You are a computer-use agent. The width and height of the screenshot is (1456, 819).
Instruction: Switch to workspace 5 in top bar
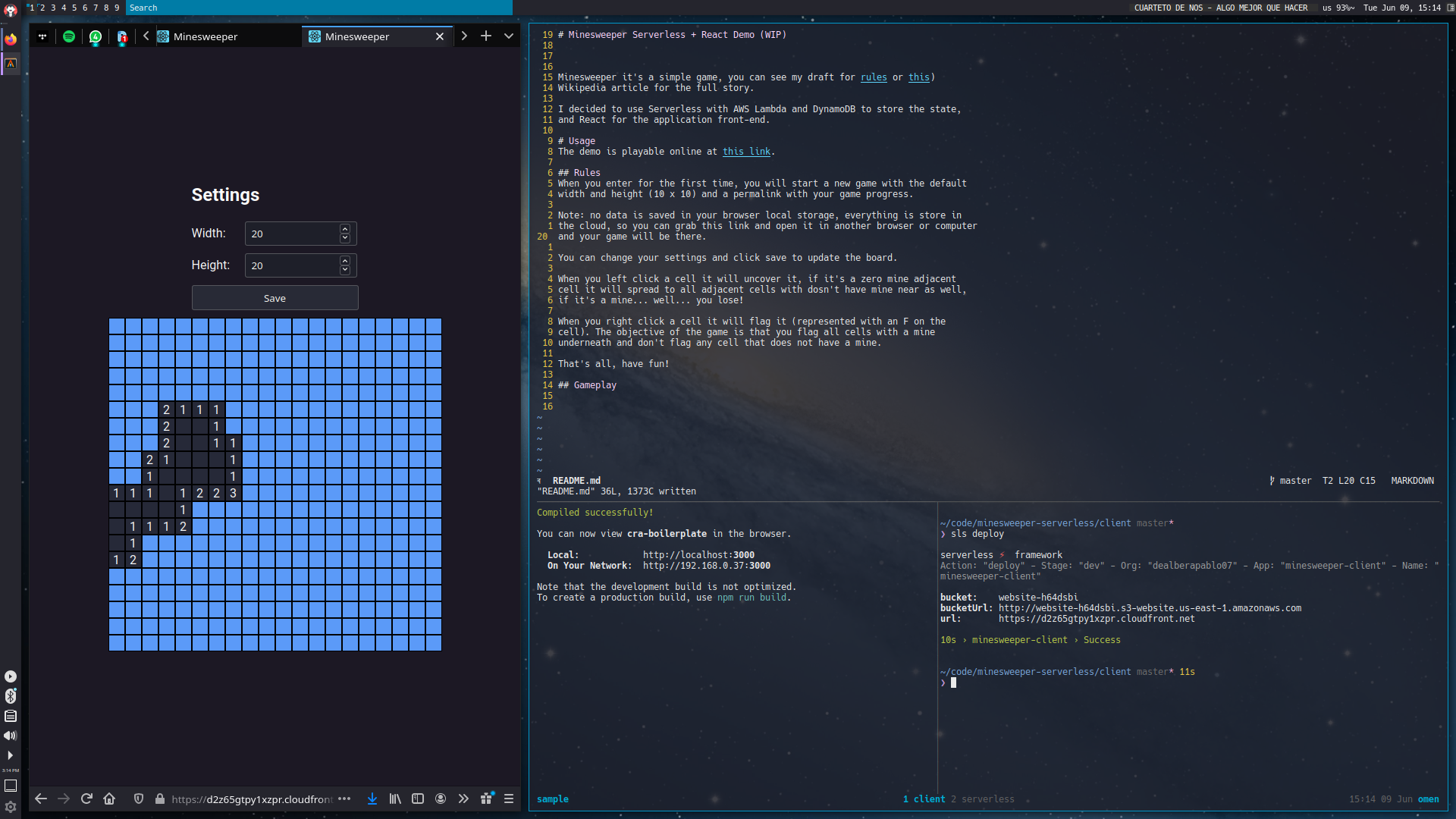[x=74, y=8]
